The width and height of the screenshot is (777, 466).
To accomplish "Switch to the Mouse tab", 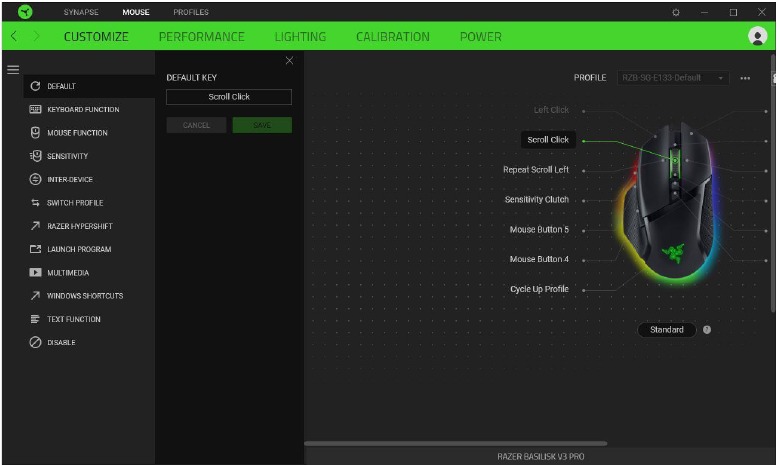I will coord(136,12).
